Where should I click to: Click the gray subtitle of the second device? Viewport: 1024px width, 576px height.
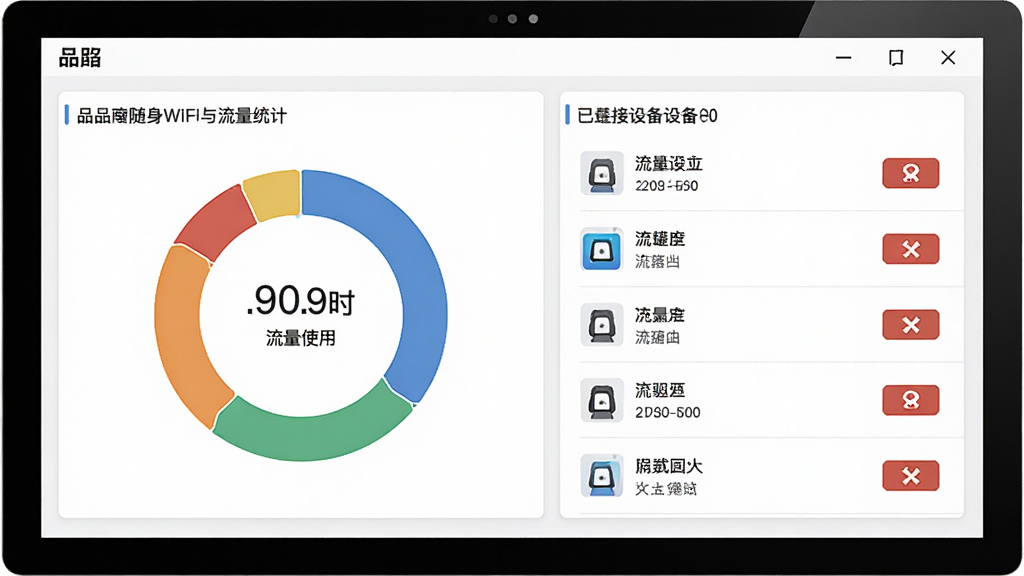coord(658,262)
